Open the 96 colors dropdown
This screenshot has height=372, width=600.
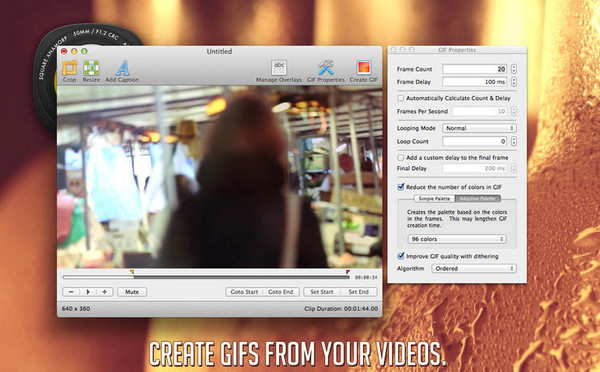tap(457, 239)
